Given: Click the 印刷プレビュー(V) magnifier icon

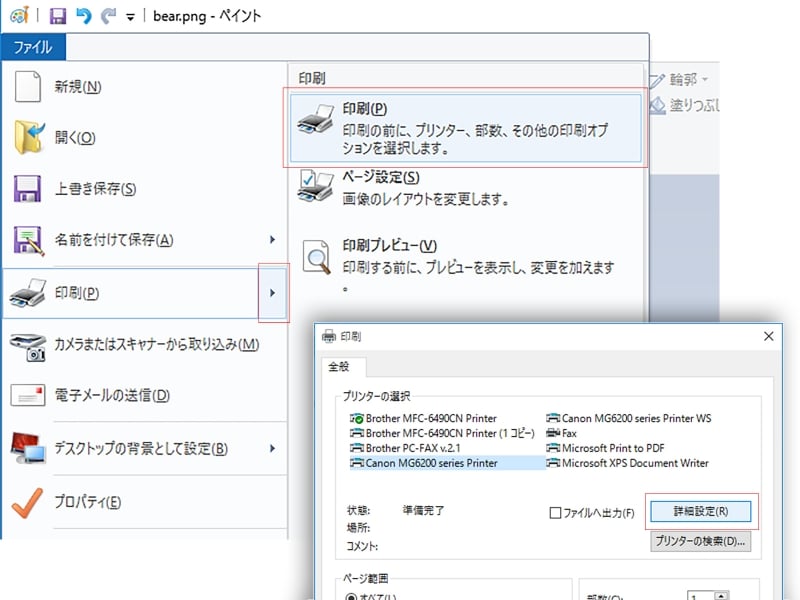Looking at the screenshot, I should [x=317, y=257].
